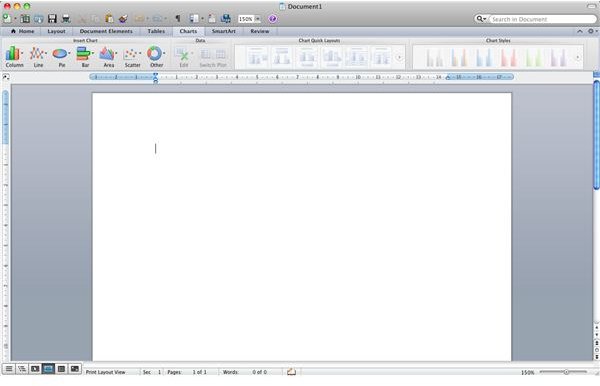Open the zoom percentage dropdown
The height and width of the screenshot is (386, 600).
tap(258, 19)
